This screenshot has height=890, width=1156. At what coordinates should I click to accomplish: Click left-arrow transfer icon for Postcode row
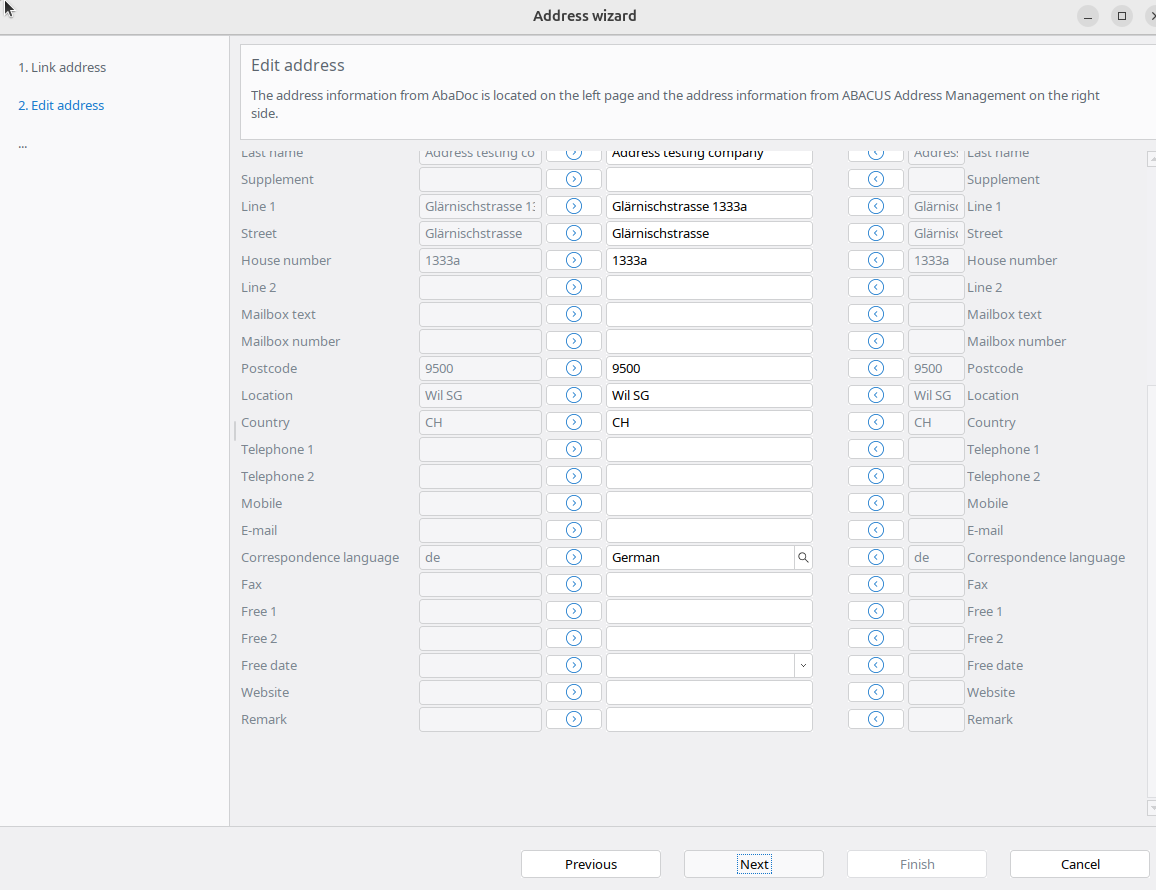(x=876, y=368)
